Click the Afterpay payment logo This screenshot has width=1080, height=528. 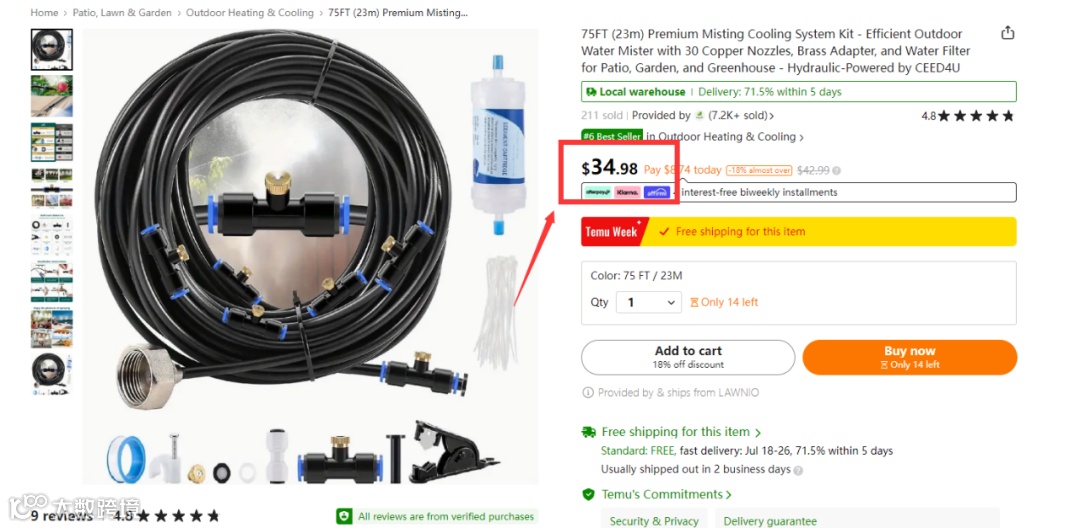598,193
